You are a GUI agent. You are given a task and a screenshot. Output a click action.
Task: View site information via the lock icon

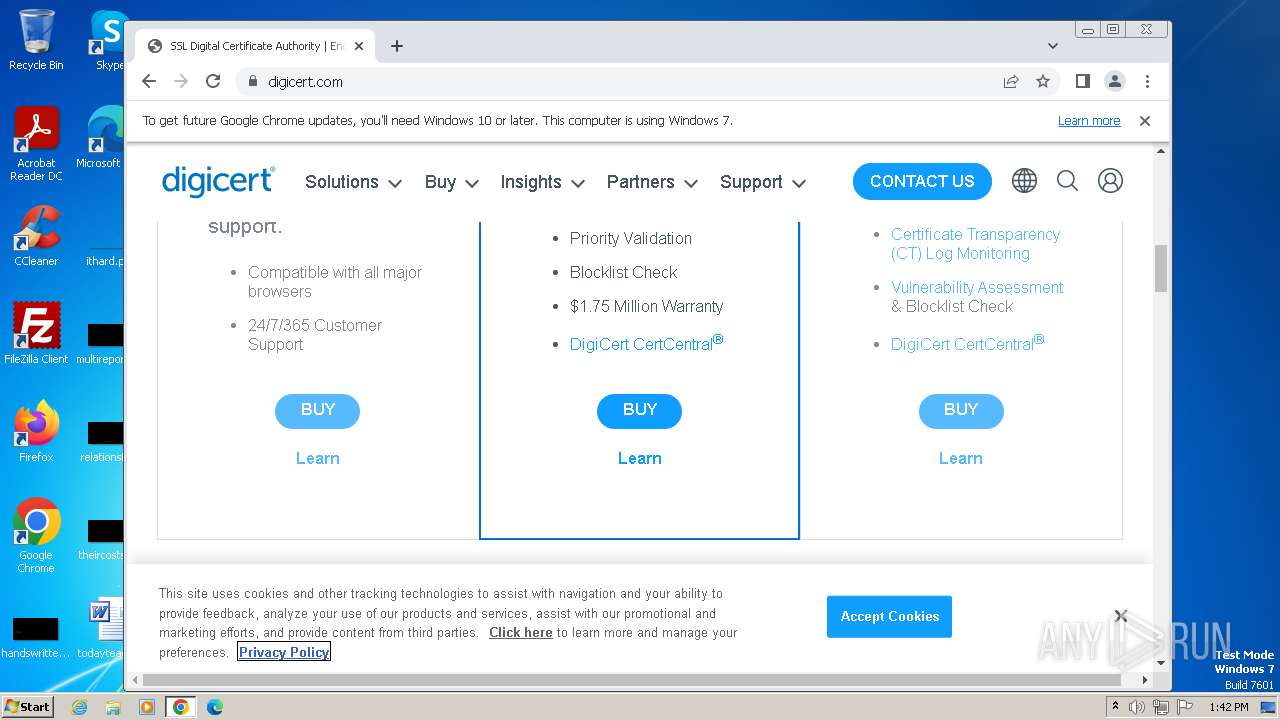tap(252, 81)
